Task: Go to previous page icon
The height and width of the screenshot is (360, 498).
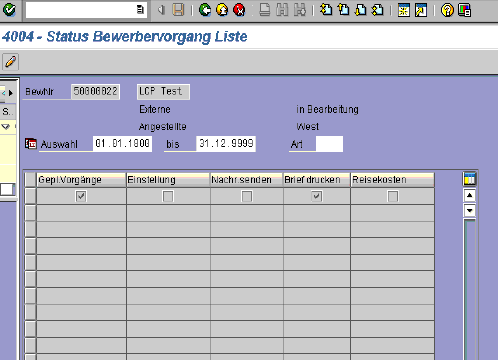Action: pos(343,10)
